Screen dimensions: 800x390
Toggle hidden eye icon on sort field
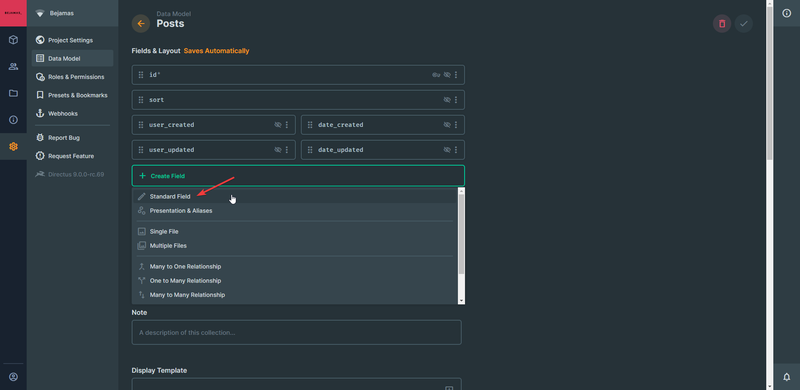[447, 100]
